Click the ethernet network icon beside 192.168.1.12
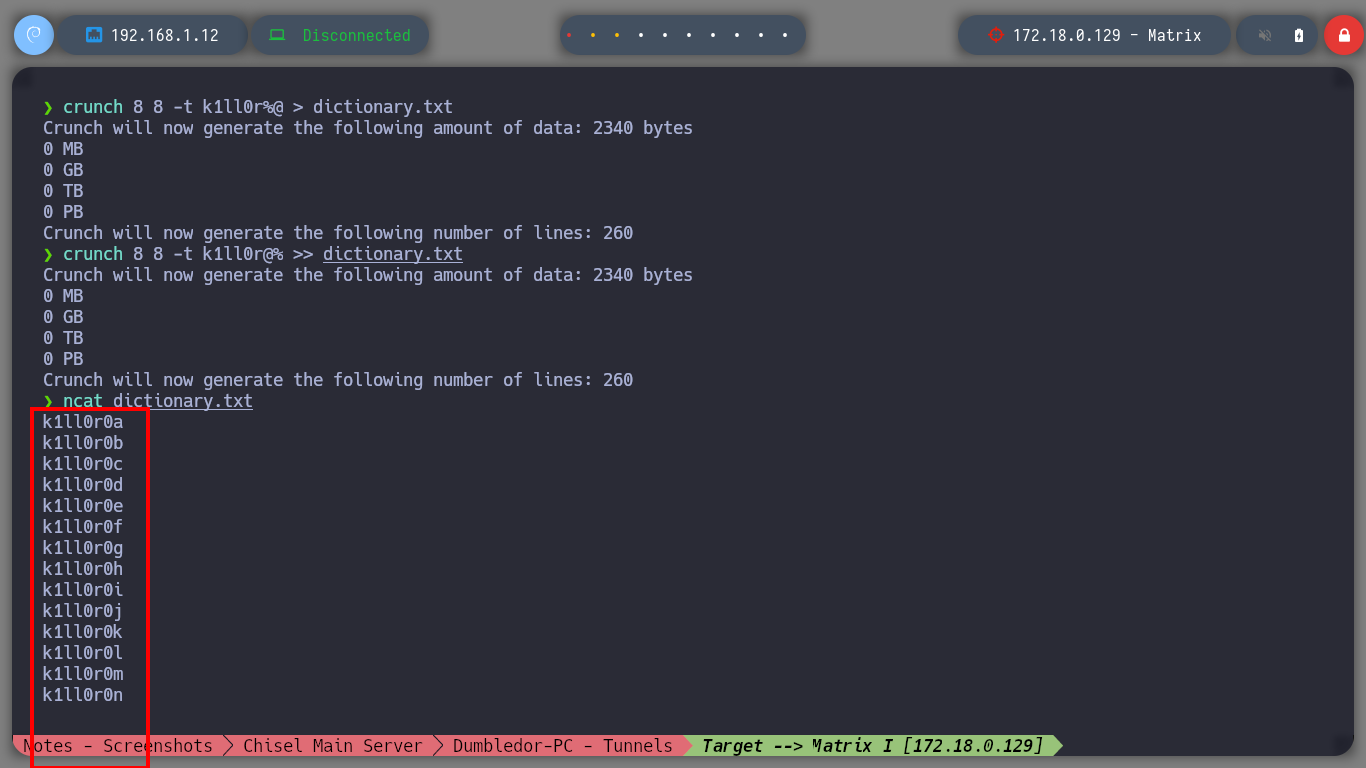1366x768 pixels. 95,35
